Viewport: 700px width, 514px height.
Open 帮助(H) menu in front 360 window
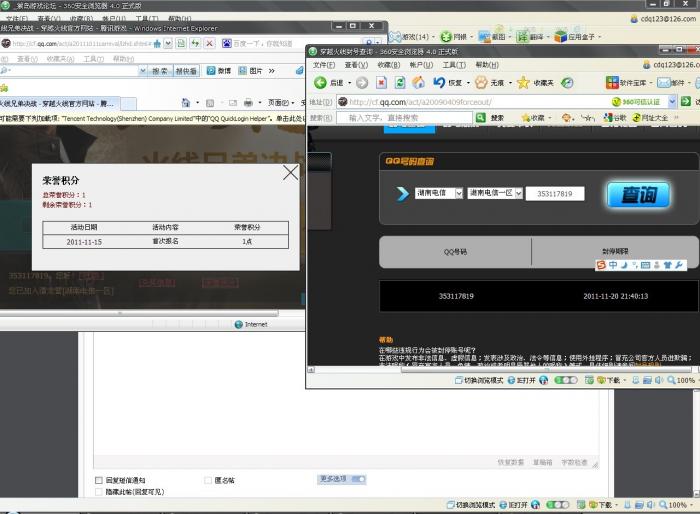click(x=487, y=65)
